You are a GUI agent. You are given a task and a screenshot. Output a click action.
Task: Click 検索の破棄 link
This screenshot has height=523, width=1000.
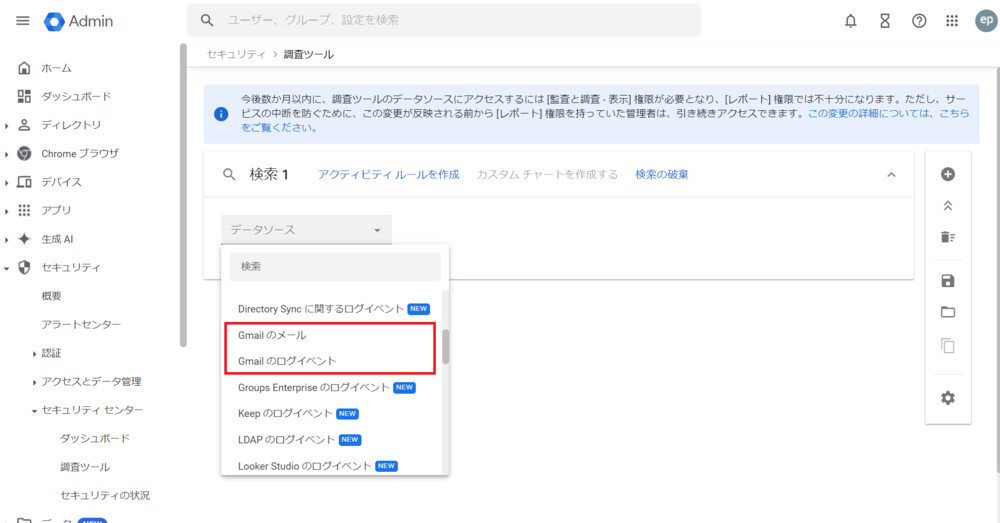[x=661, y=174]
